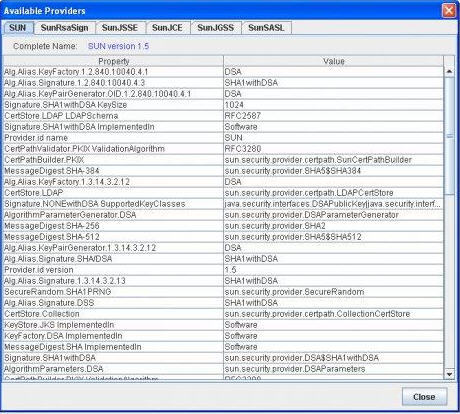Viewport: 460px width, 414px height.
Task: Open the SunJGSS tab
Action: [216, 28]
